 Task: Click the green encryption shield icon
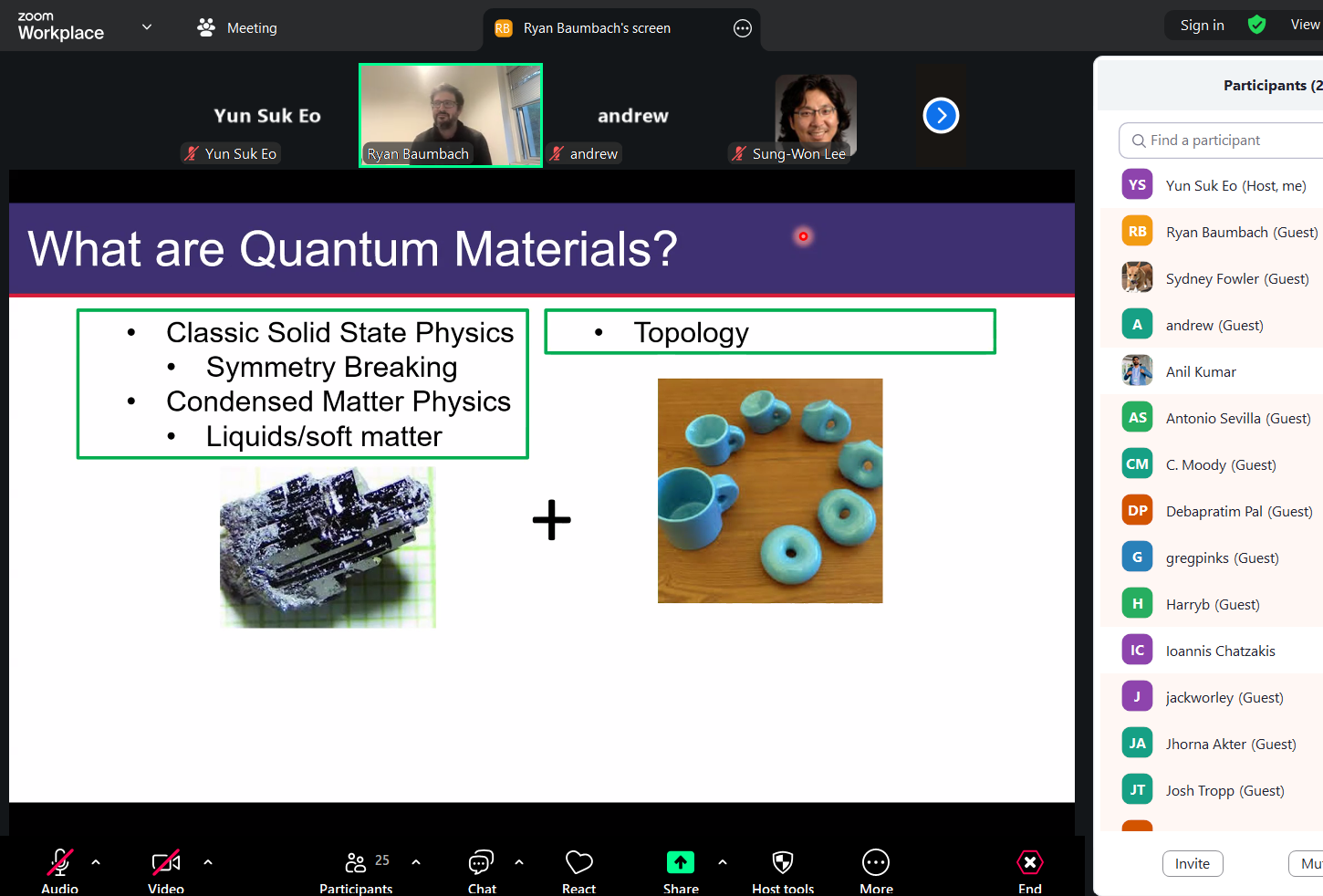pos(1256,25)
